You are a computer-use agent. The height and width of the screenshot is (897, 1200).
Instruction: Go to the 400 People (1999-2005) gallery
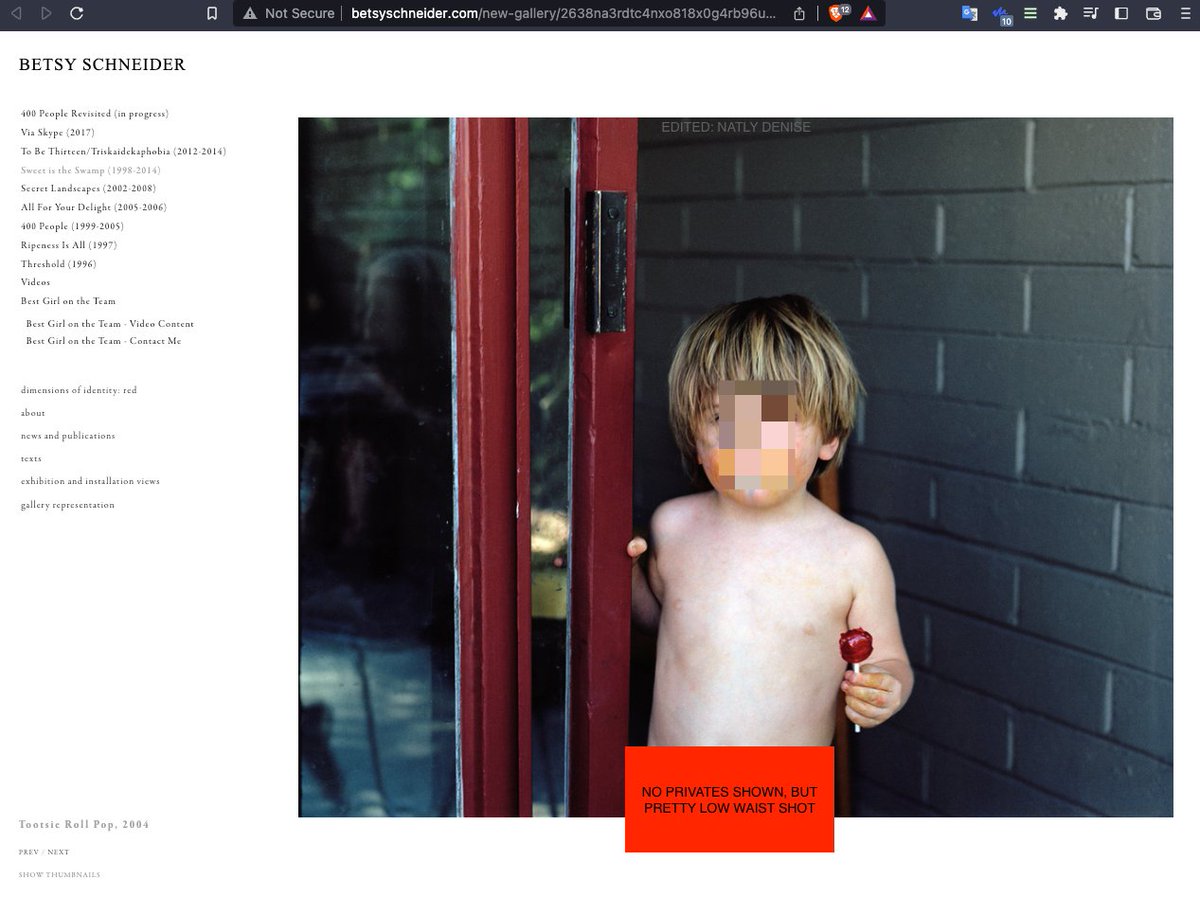pyautogui.click(x=72, y=227)
